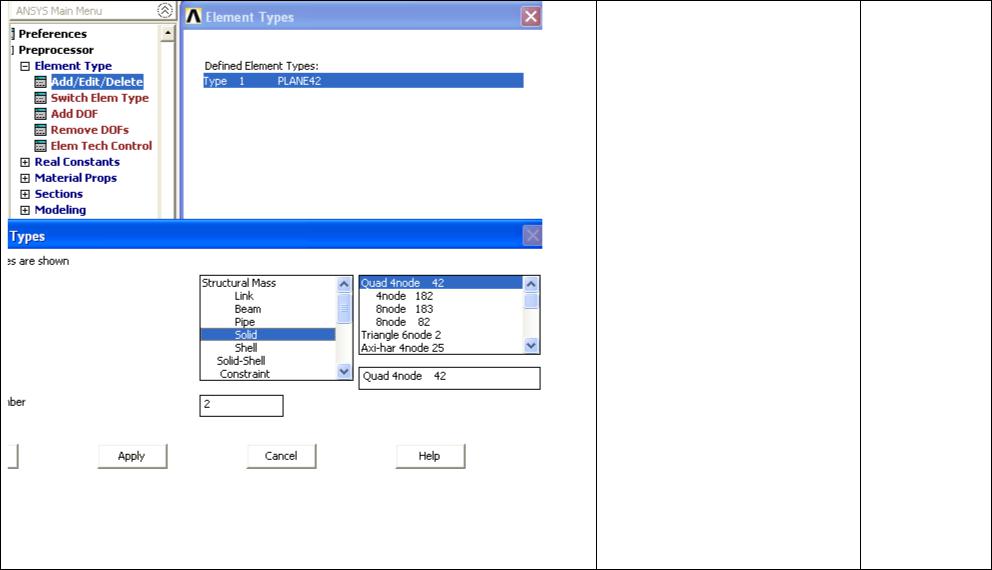Select Solid in element category list
Image resolution: width=992 pixels, height=570 pixels.
pyautogui.click(x=268, y=335)
